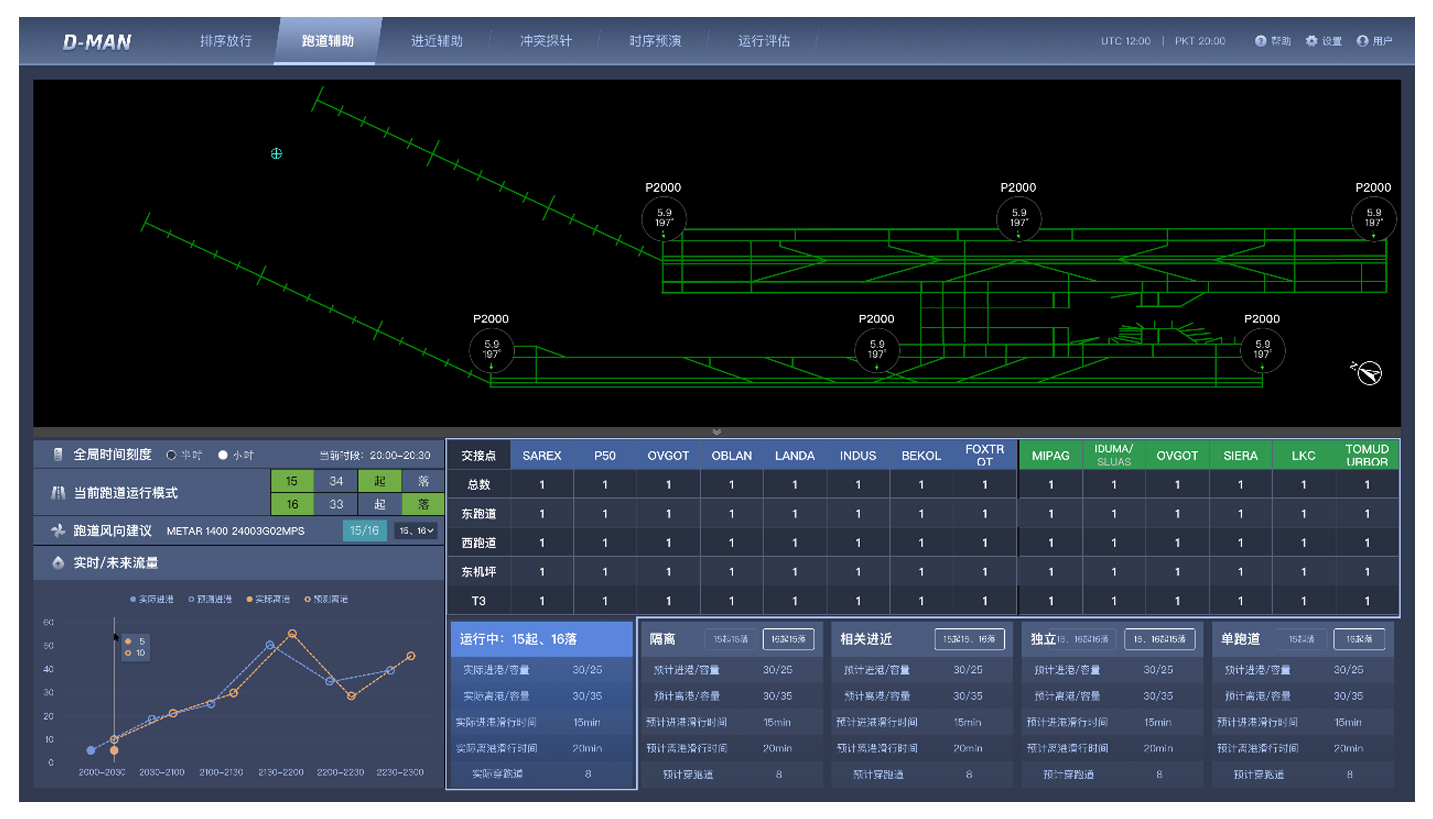Viewport: 1433px width, 819px height.
Task: Click the runway wind suggestion fan icon
Action: (57, 531)
